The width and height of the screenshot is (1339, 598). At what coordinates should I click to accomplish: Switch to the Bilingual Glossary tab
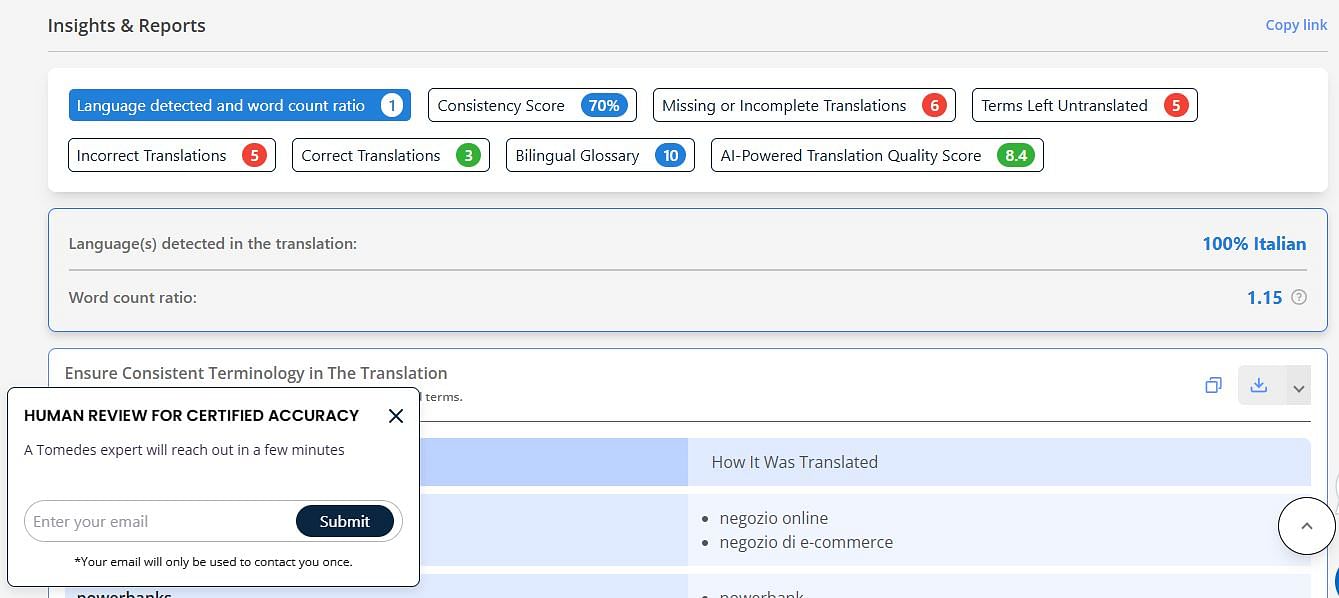pos(600,155)
